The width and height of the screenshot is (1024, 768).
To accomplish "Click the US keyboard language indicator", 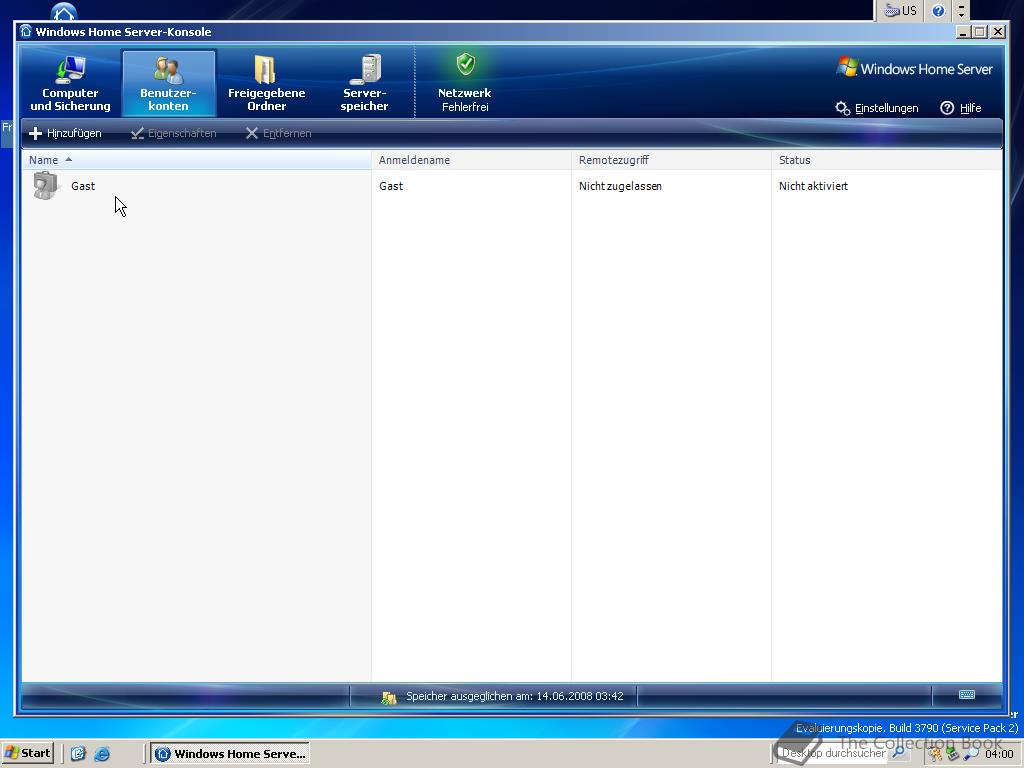I will pyautogui.click(x=900, y=10).
